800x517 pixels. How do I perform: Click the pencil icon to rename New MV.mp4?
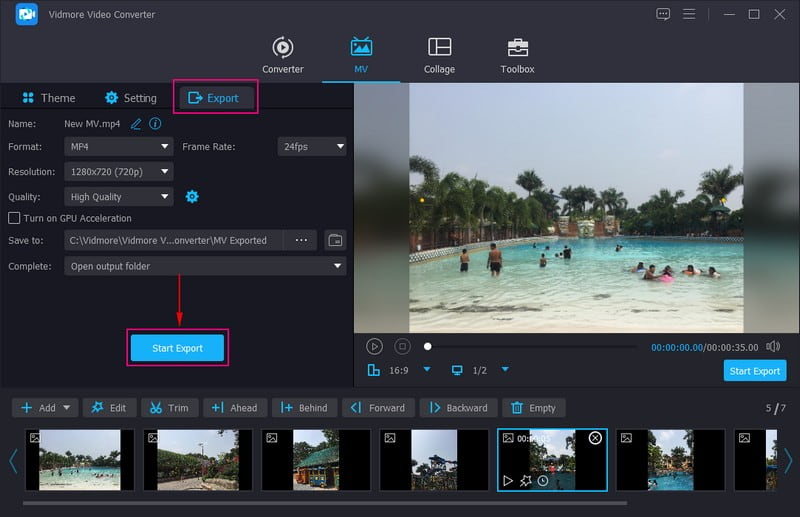[136, 124]
